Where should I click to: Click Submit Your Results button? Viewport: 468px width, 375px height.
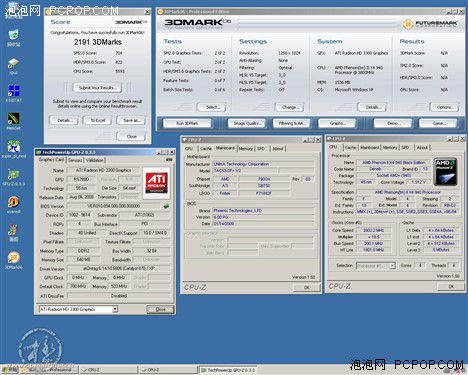tap(97, 88)
